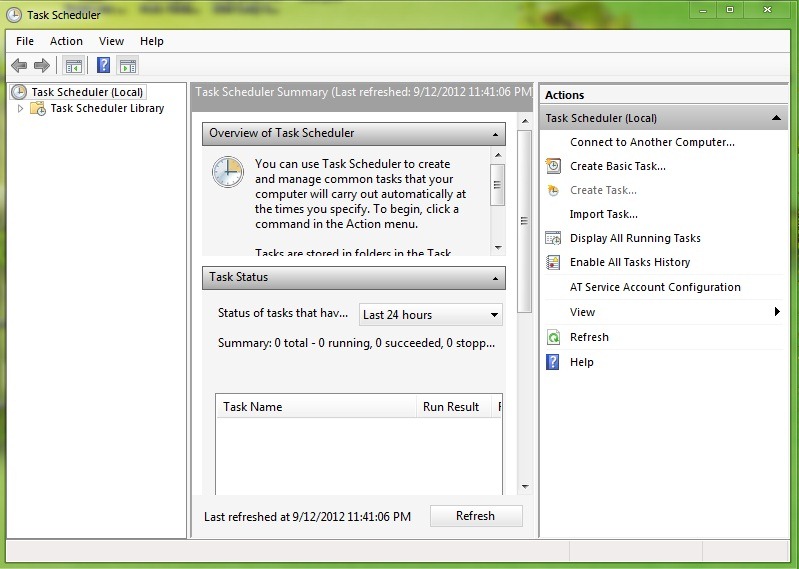Click the Refresh text in Actions pane
Viewport: 799px width, 569px height.
pos(589,337)
